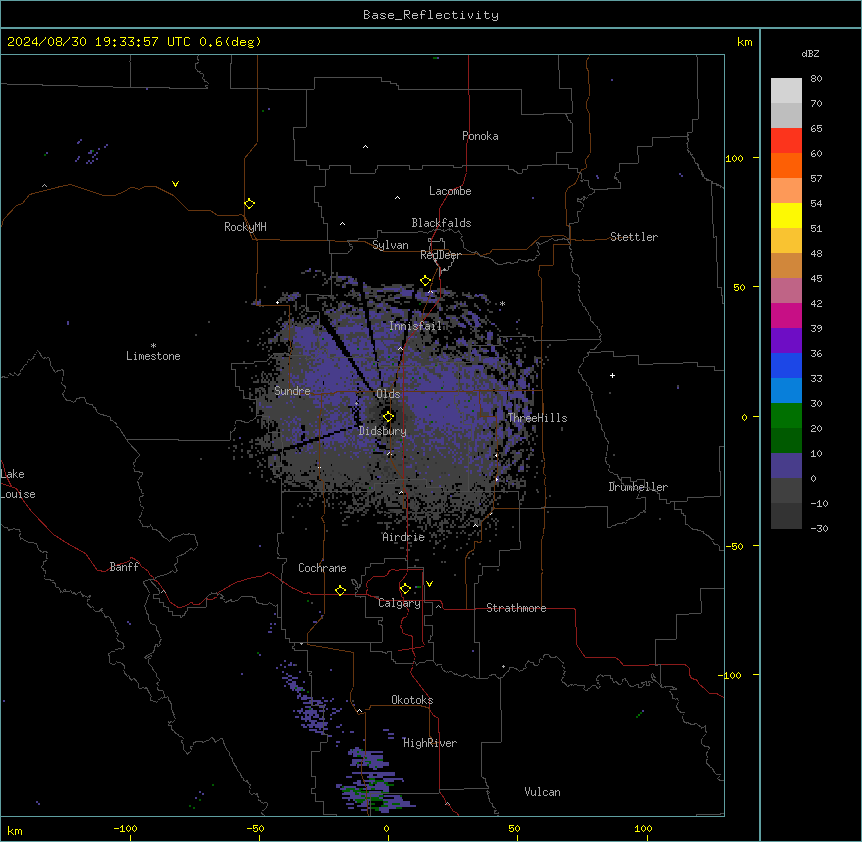
Task: Click the Lake Louise label
Action: click(x=18, y=484)
